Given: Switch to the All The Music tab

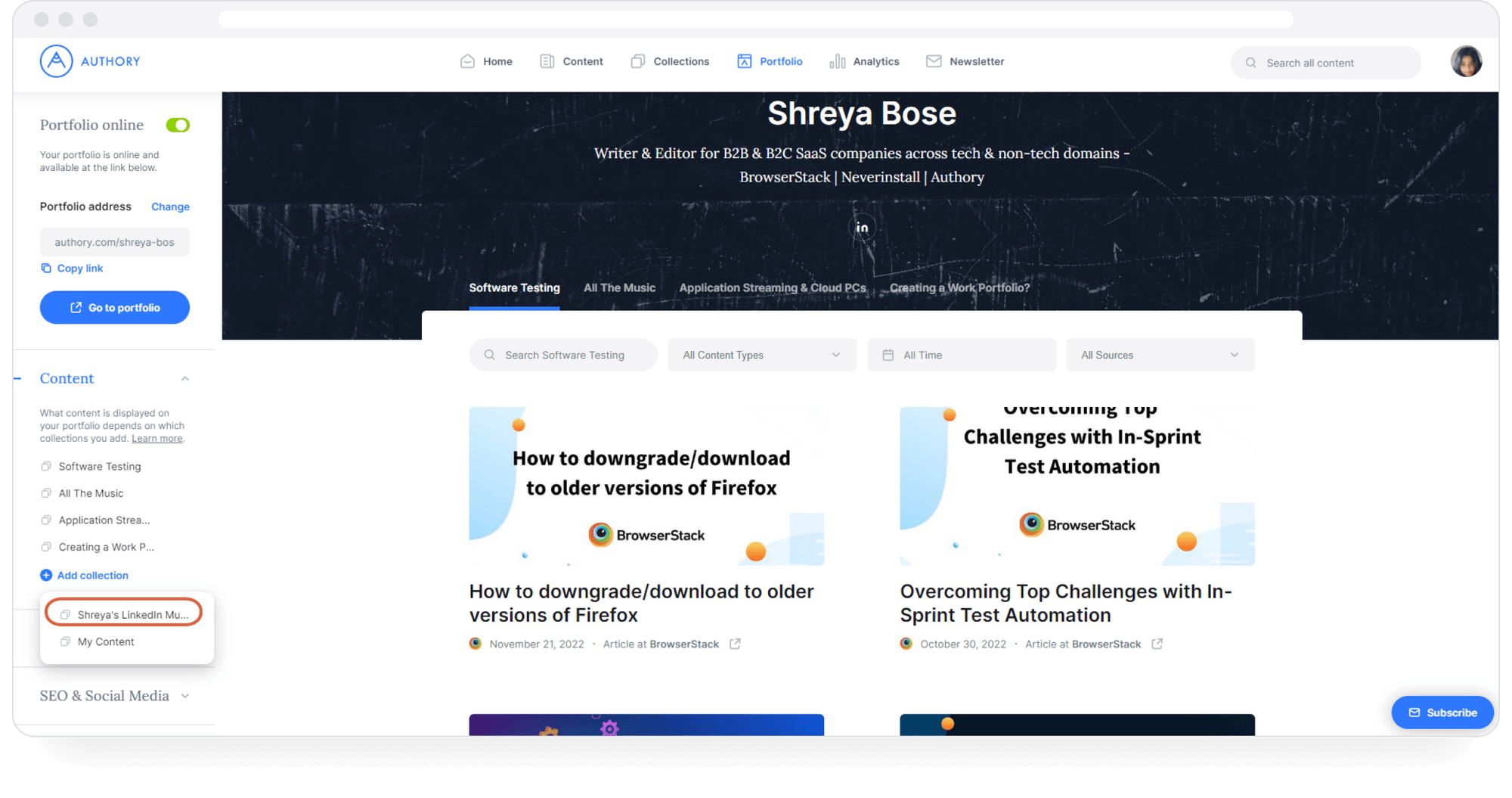Looking at the screenshot, I should click(x=619, y=288).
